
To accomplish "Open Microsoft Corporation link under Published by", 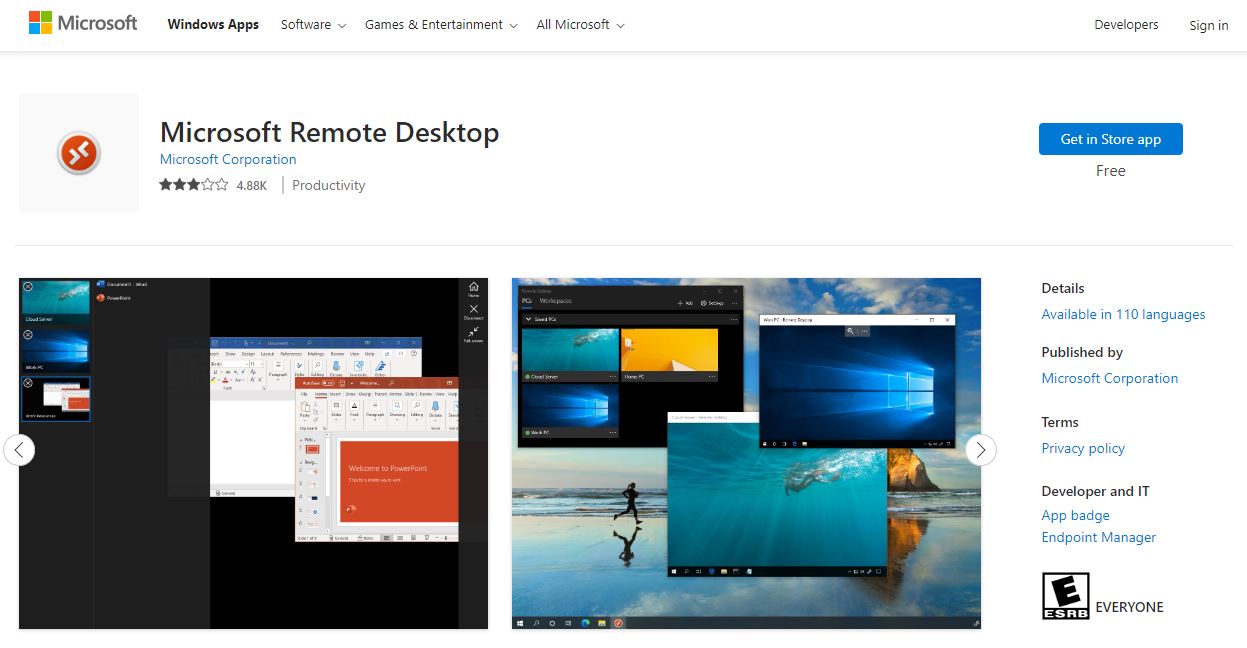I will click(1109, 378).
